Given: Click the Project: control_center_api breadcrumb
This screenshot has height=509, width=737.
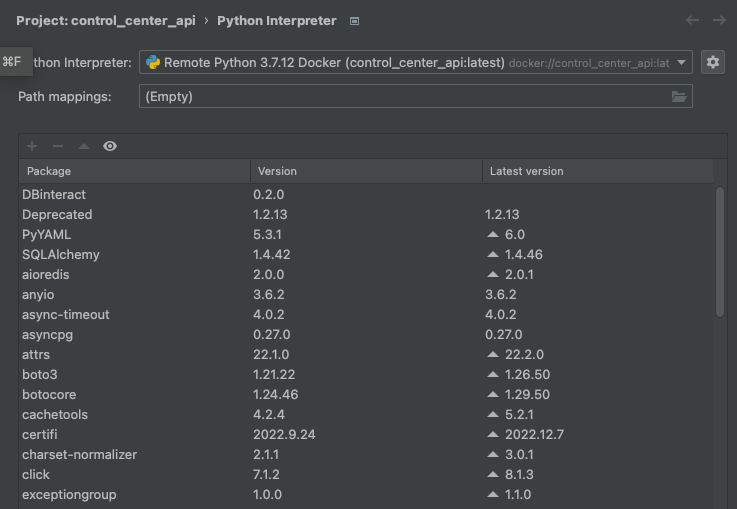Looking at the screenshot, I should click(x=106, y=21).
